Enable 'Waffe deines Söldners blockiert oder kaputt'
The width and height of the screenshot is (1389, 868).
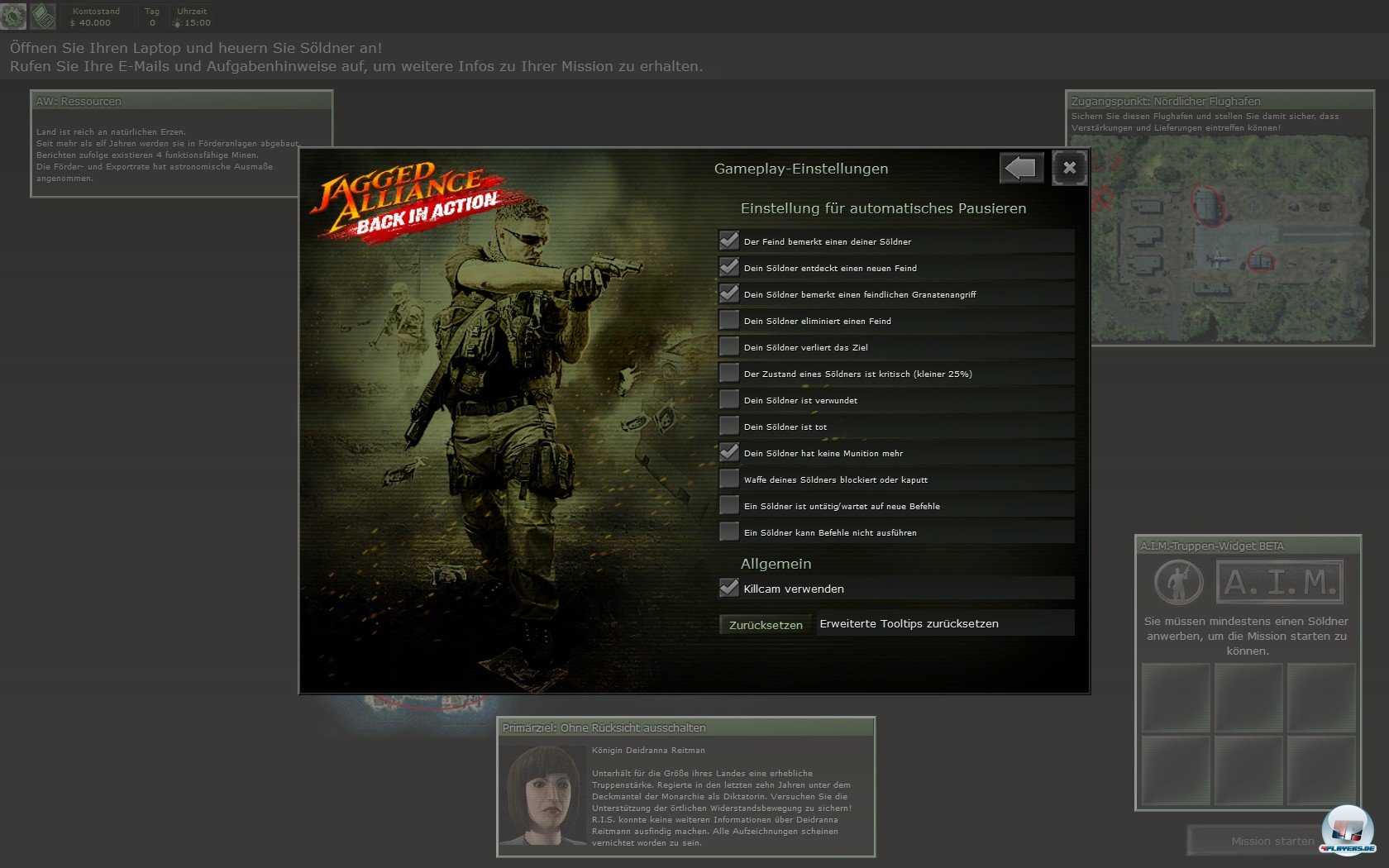point(729,479)
